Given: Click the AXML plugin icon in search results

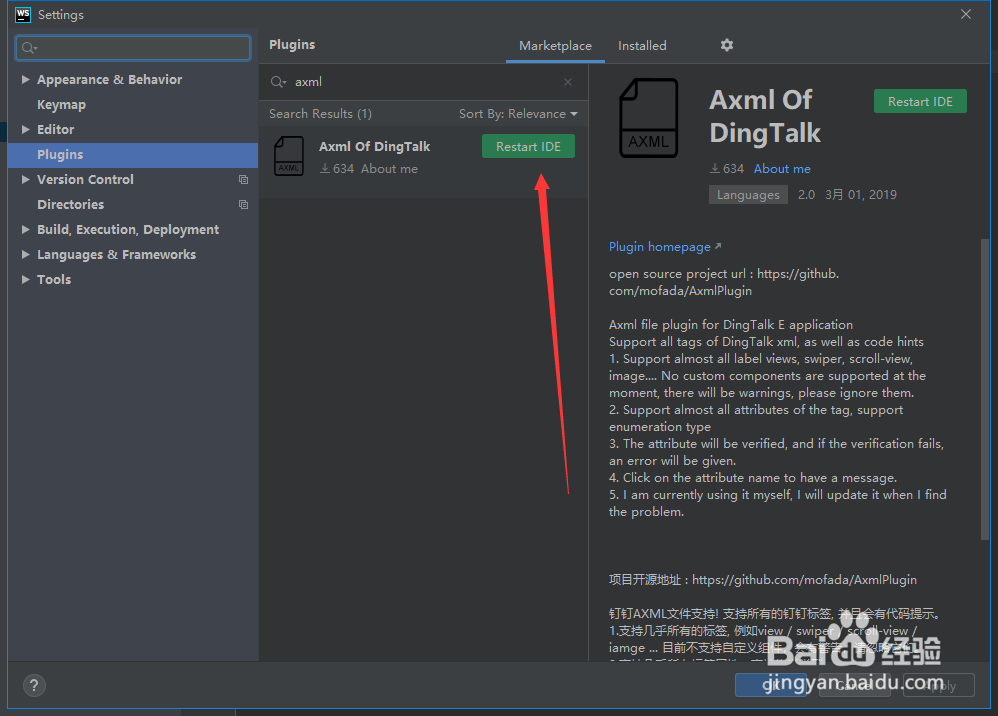Looking at the screenshot, I should 289,157.
